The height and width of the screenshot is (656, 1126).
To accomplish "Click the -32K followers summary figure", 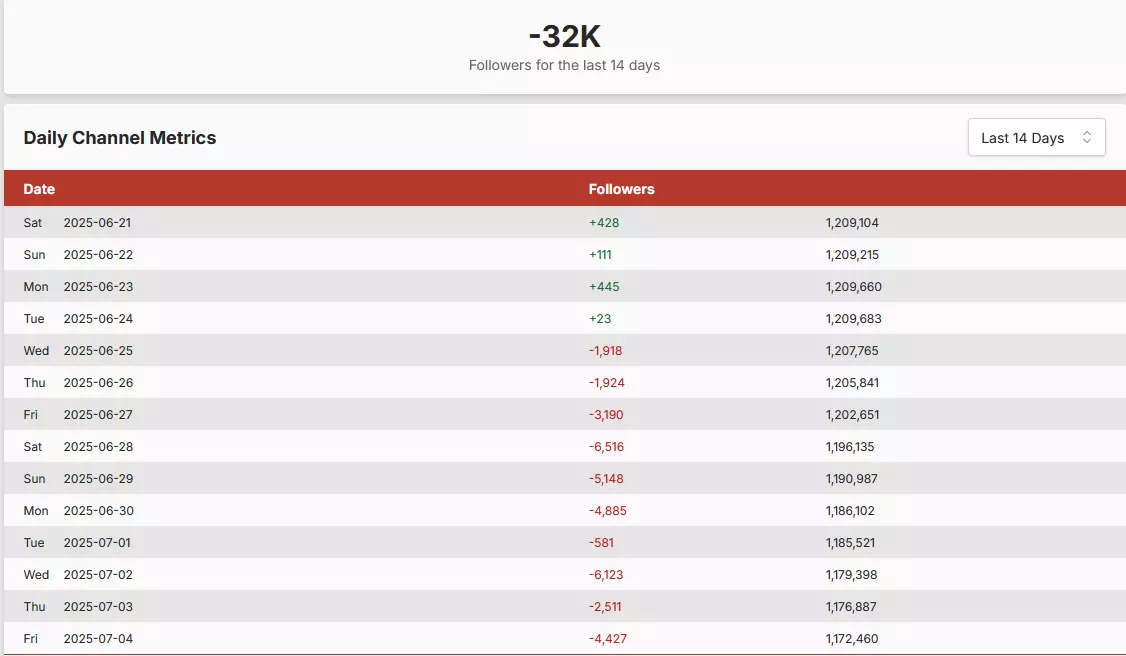I will (564, 36).
